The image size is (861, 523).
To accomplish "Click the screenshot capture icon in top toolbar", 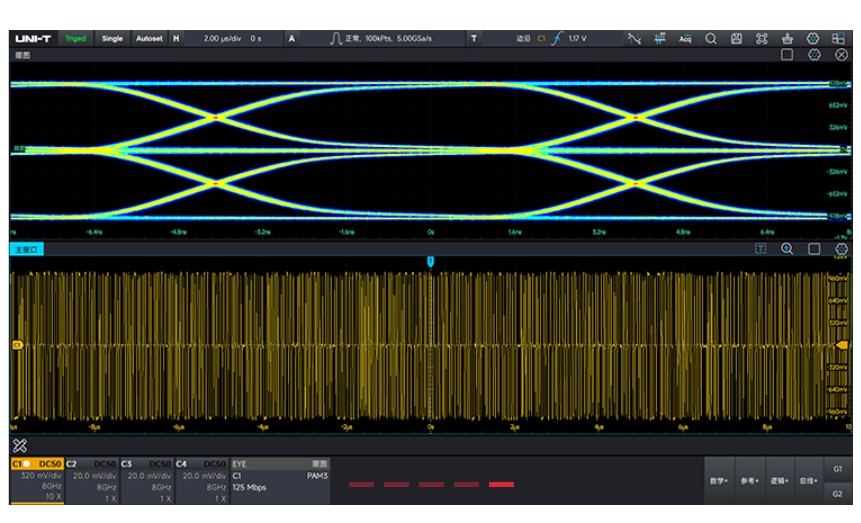I will pyautogui.click(x=762, y=39).
